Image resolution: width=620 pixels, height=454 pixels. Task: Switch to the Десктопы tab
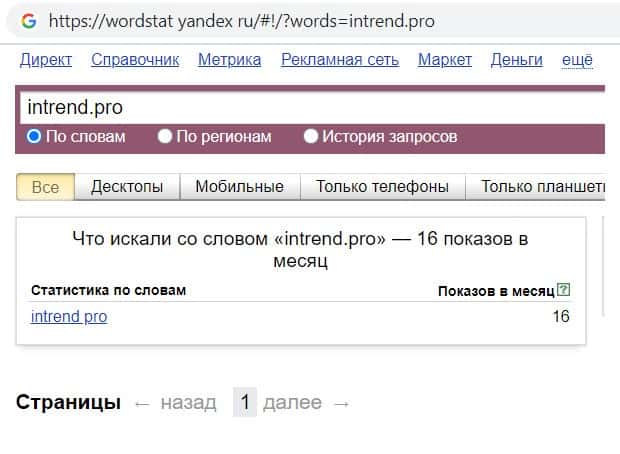(x=127, y=187)
